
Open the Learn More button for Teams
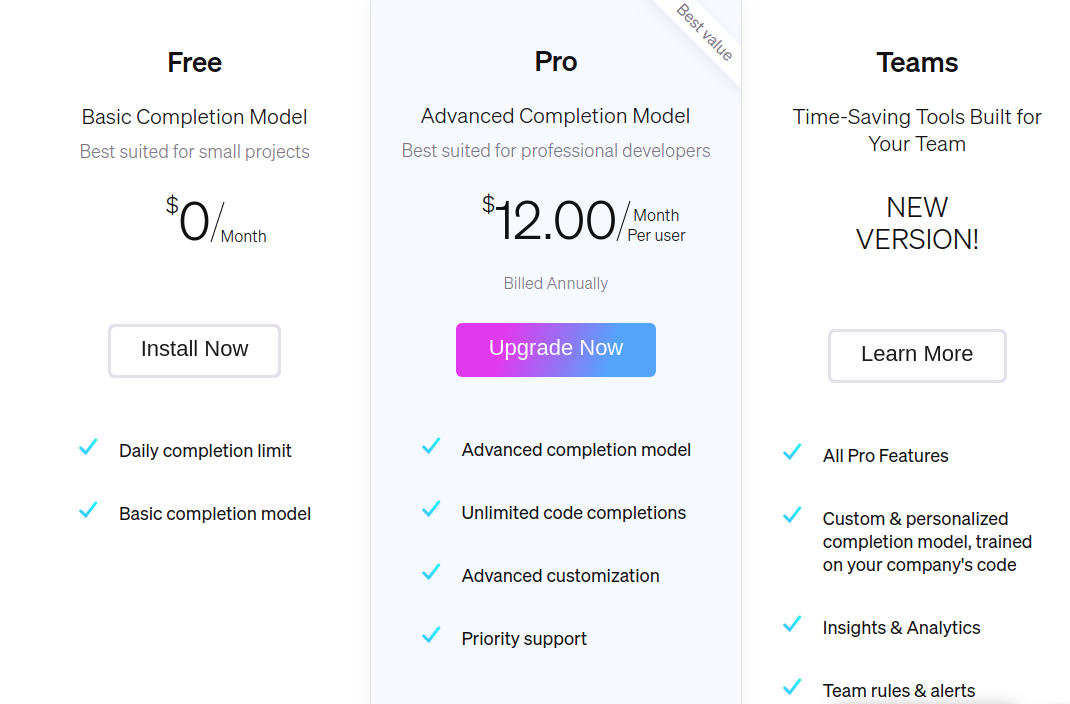coord(917,355)
